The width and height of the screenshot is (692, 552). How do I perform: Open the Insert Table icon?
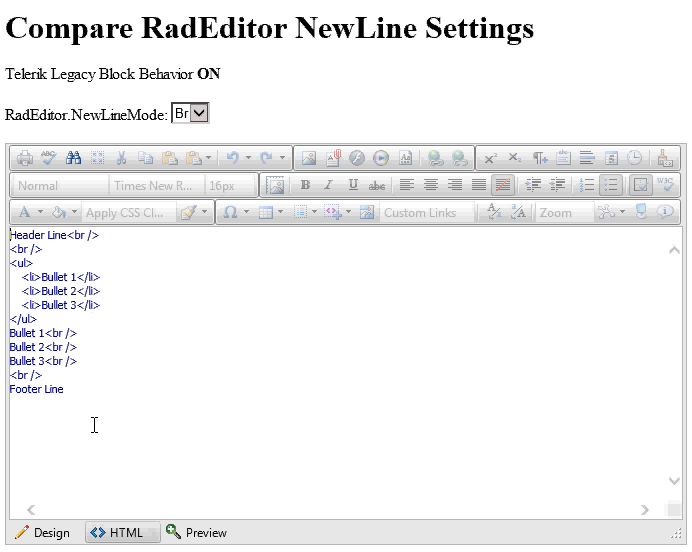pos(266,213)
